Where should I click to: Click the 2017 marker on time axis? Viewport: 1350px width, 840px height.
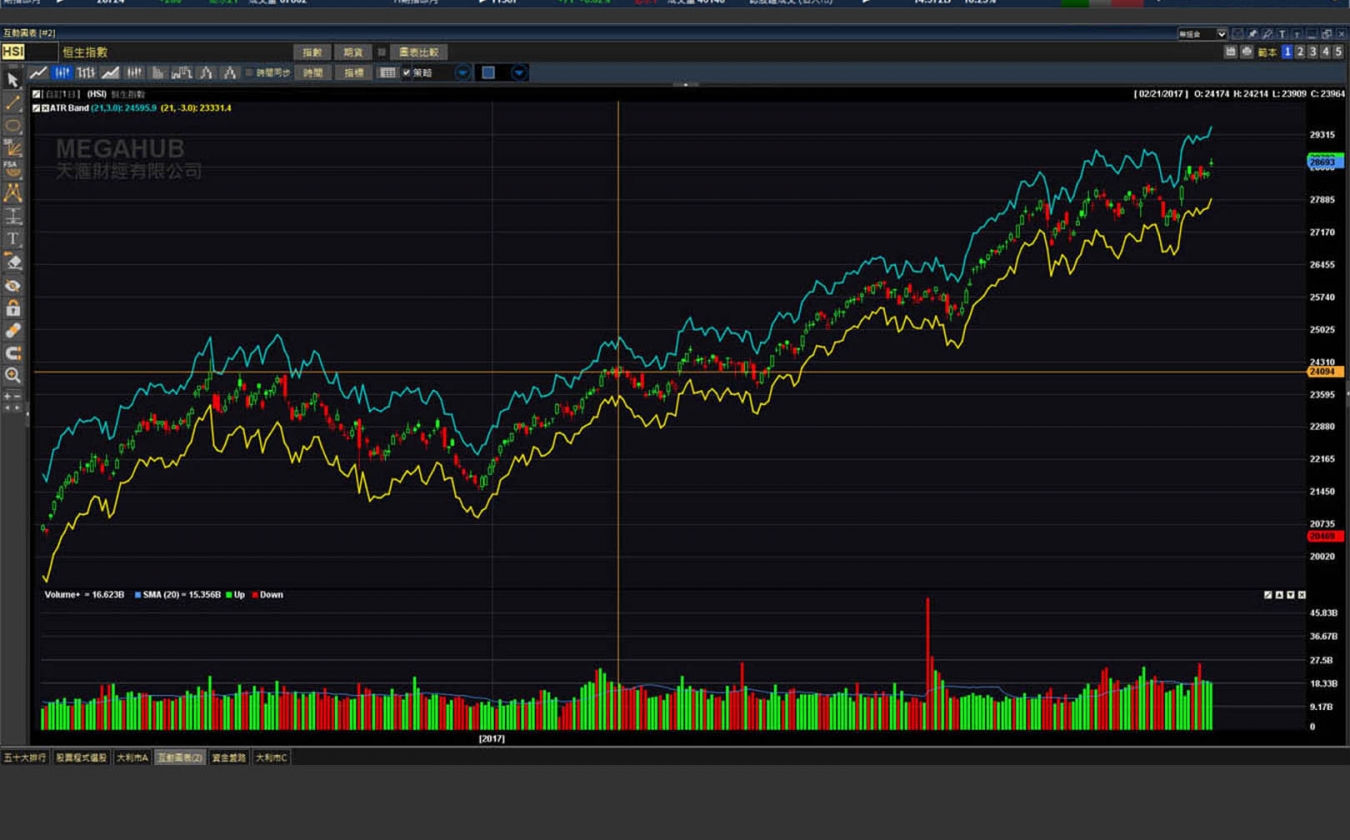[491, 739]
